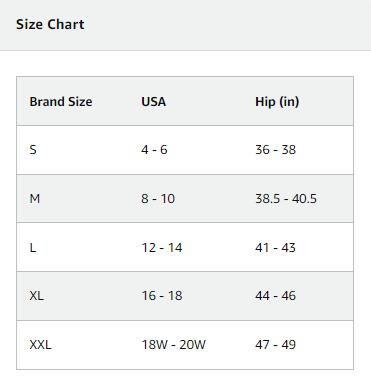Select the hip range 41 - 43
The width and height of the screenshot is (371, 390).
point(275,248)
